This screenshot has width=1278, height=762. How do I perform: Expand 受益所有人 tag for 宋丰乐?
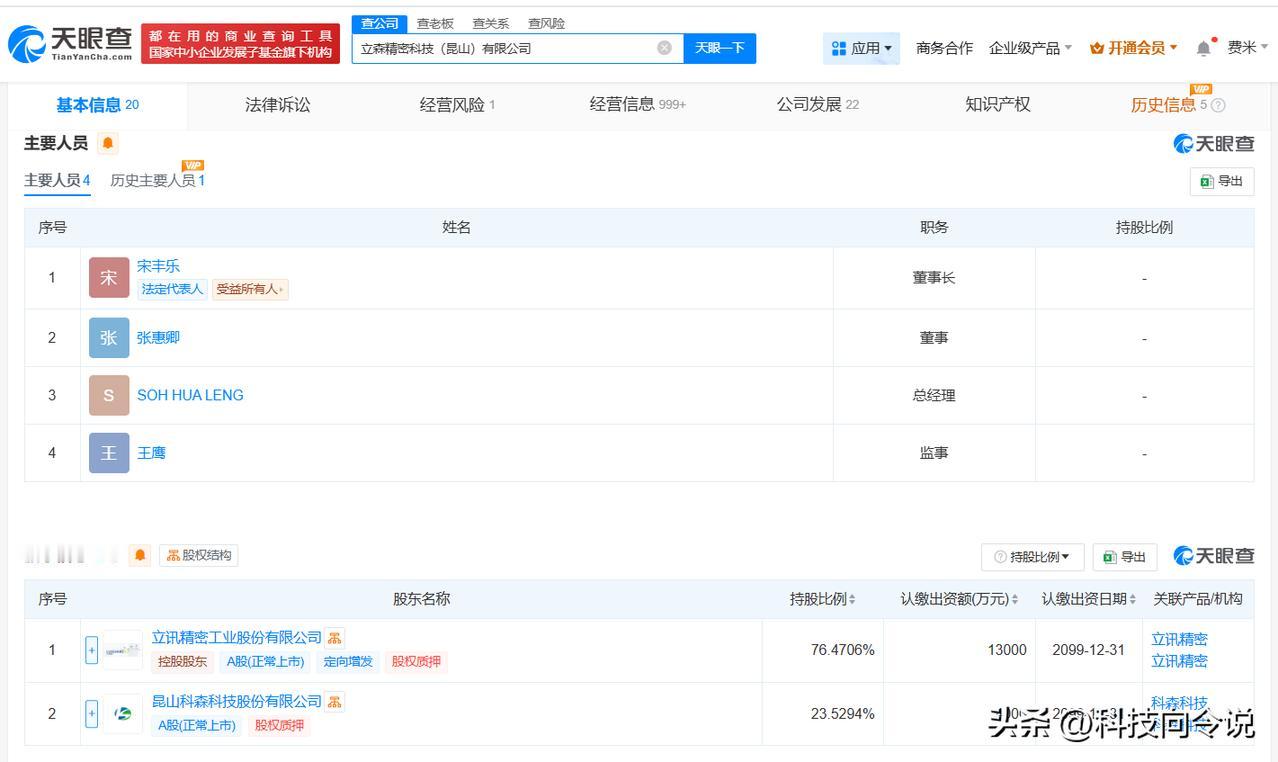click(x=250, y=289)
